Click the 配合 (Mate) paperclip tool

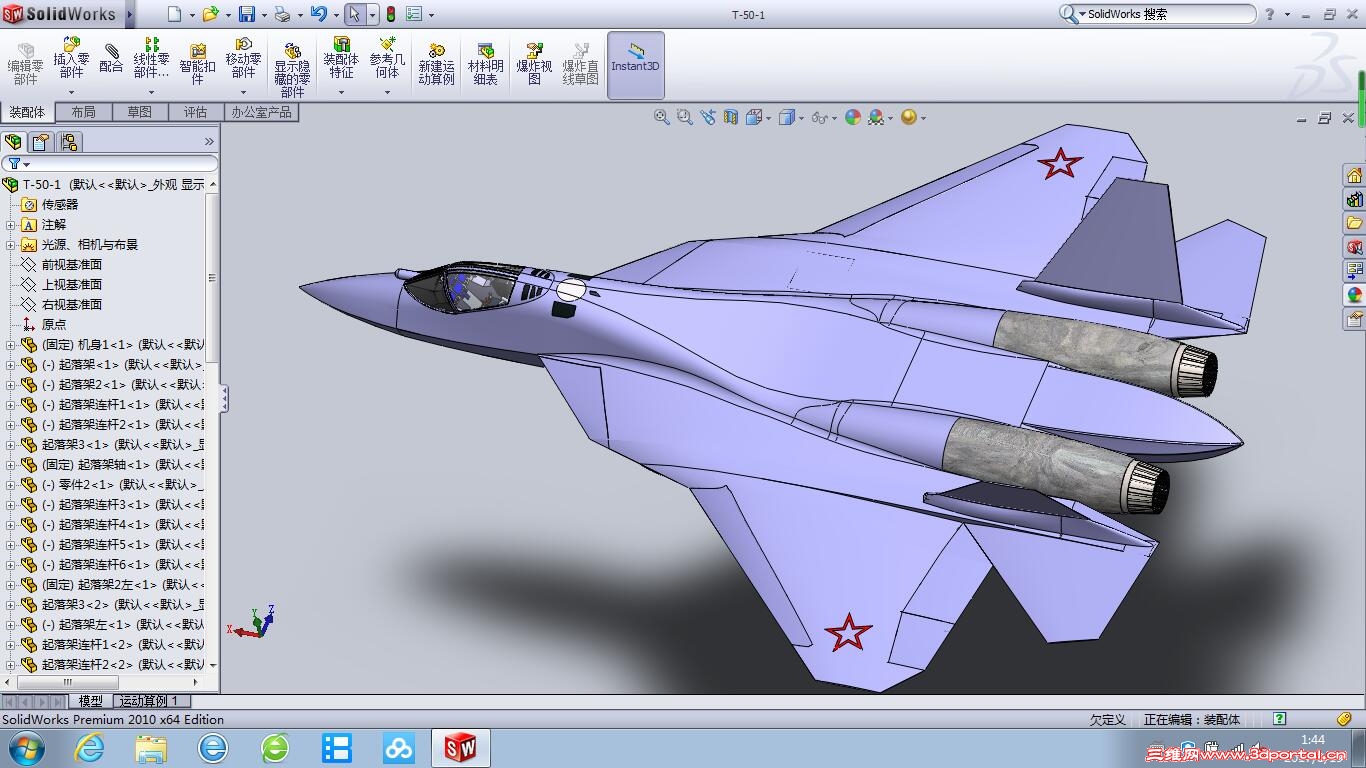(111, 59)
